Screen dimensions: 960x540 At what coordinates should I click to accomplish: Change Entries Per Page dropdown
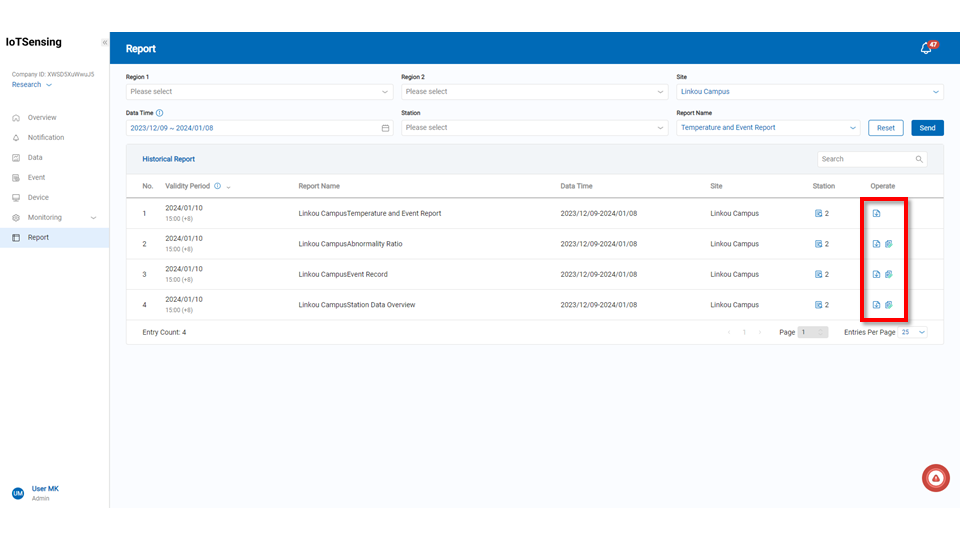coord(913,332)
